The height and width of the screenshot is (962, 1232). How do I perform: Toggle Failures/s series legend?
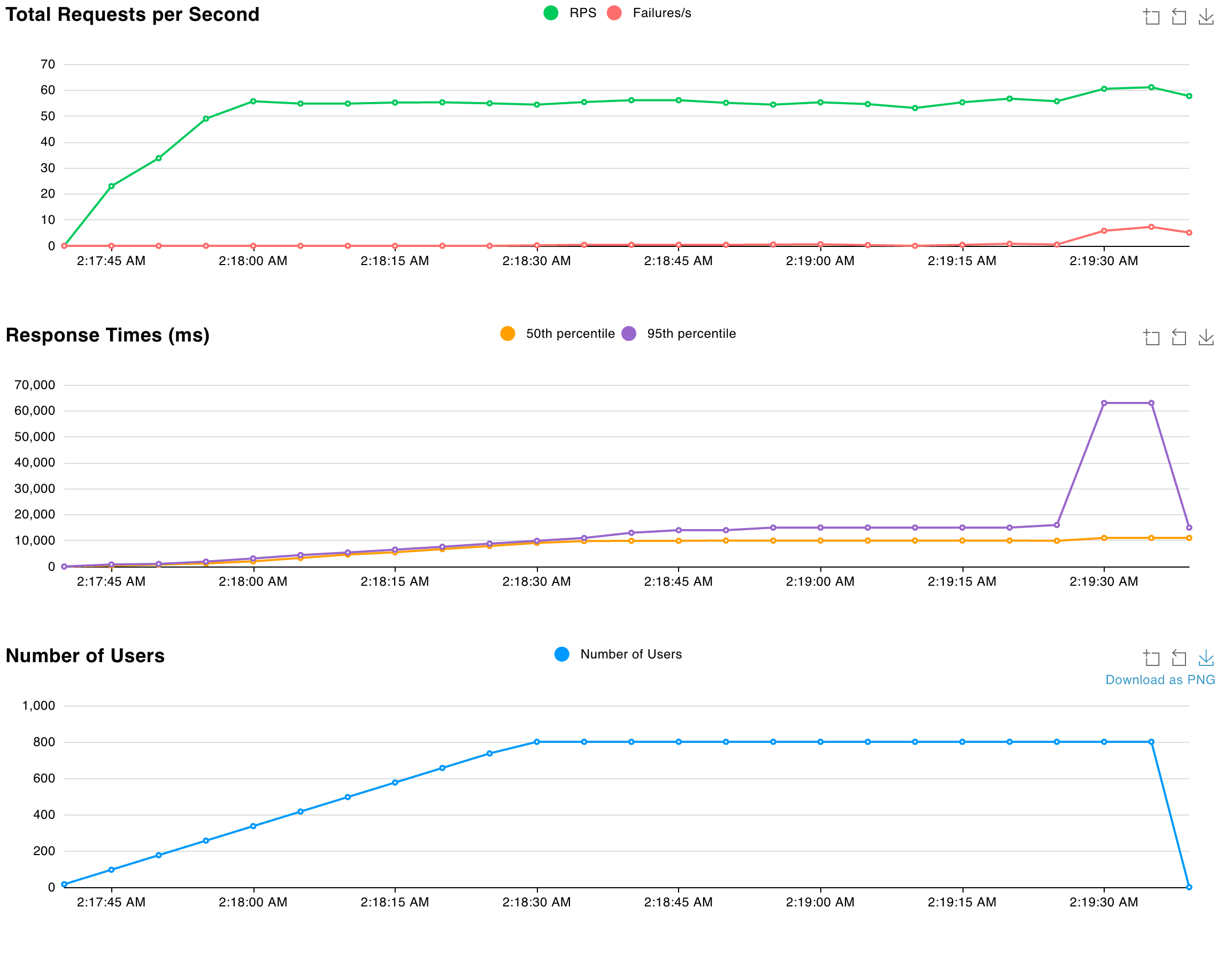click(x=661, y=13)
